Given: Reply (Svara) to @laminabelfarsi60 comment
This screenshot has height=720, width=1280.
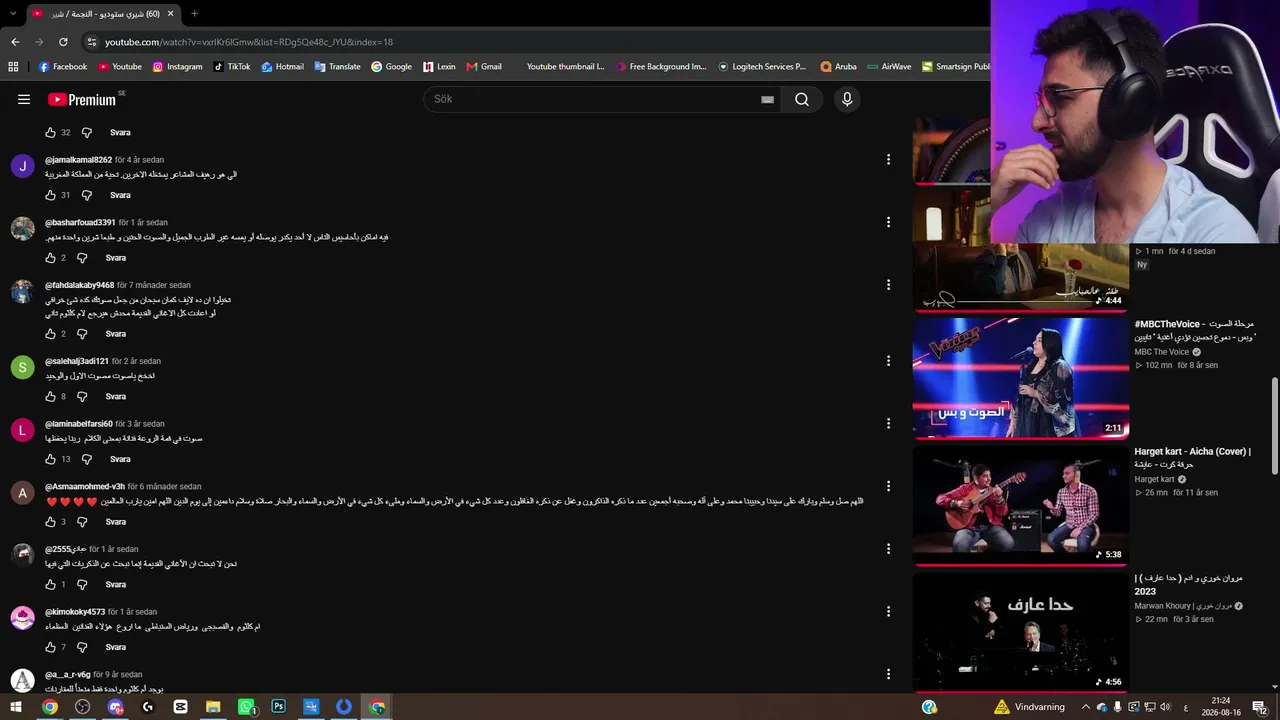Looking at the screenshot, I should pyautogui.click(x=120, y=459).
